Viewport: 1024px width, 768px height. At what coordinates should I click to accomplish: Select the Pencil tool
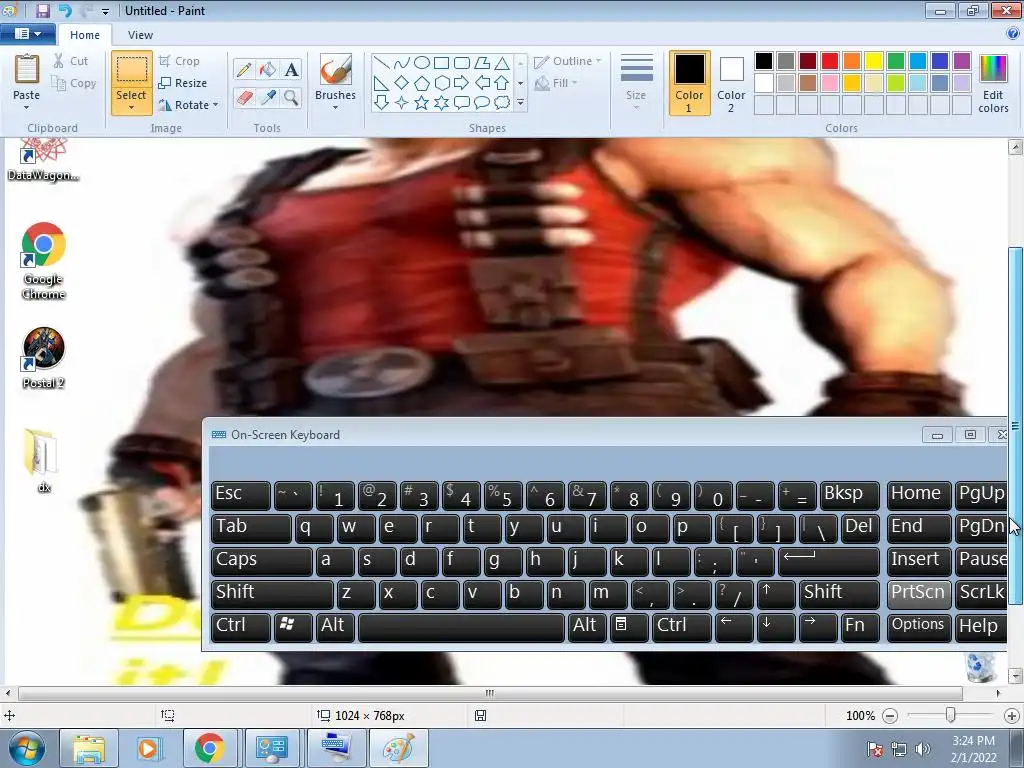[244, 70]
